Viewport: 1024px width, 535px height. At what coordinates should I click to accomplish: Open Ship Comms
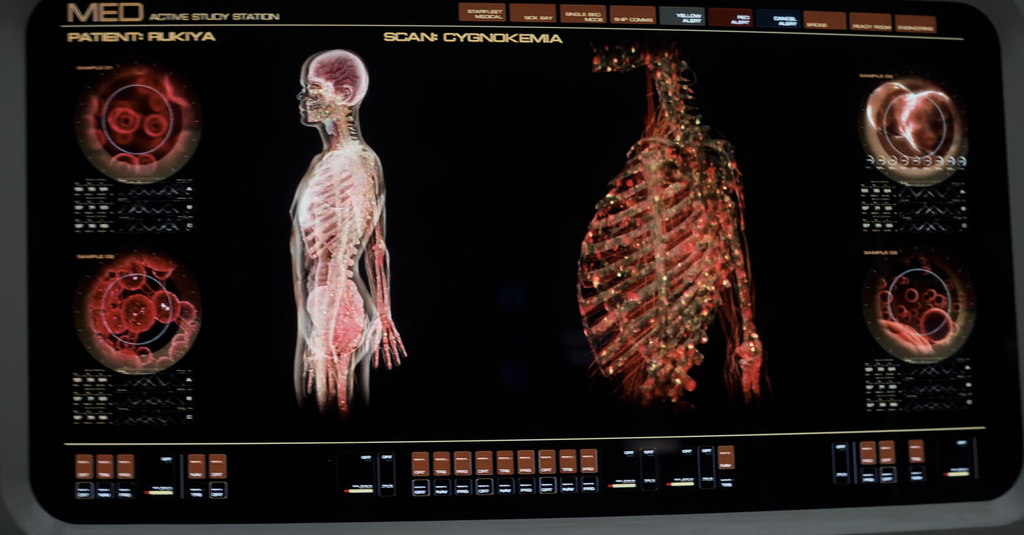point(633,15)
